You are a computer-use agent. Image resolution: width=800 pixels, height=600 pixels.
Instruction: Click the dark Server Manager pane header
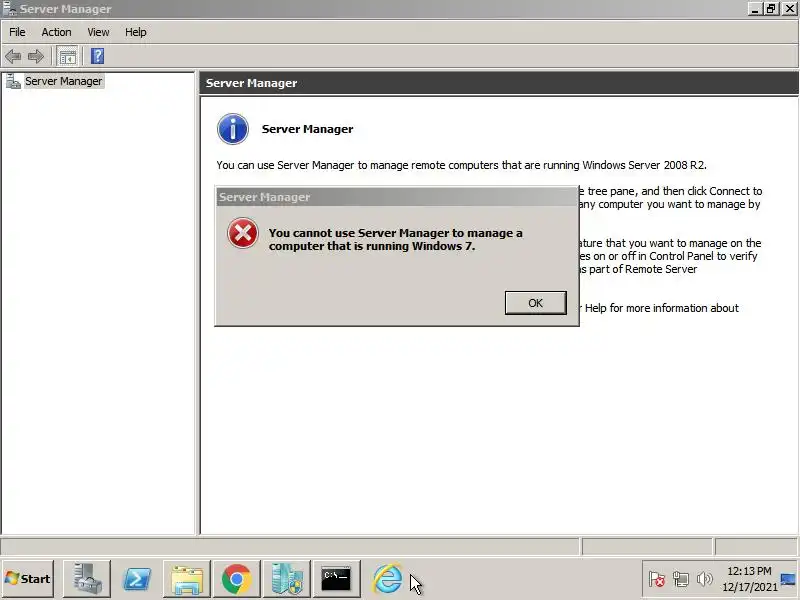pos(499,83)
